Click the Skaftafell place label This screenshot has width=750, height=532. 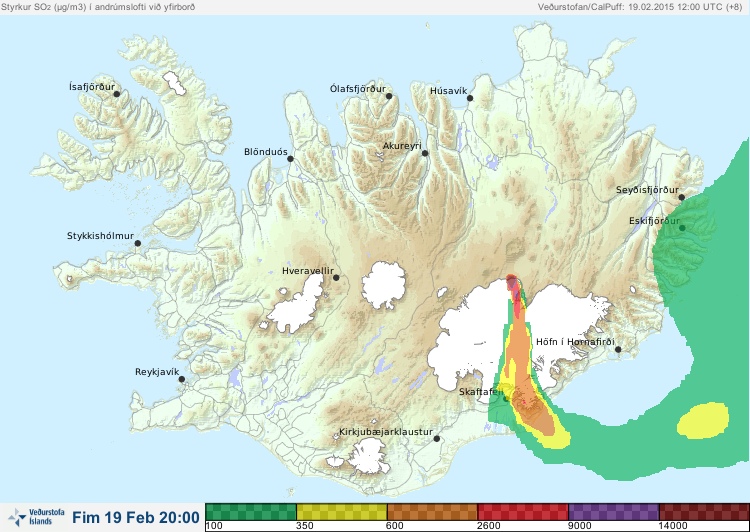coord(481,392)
